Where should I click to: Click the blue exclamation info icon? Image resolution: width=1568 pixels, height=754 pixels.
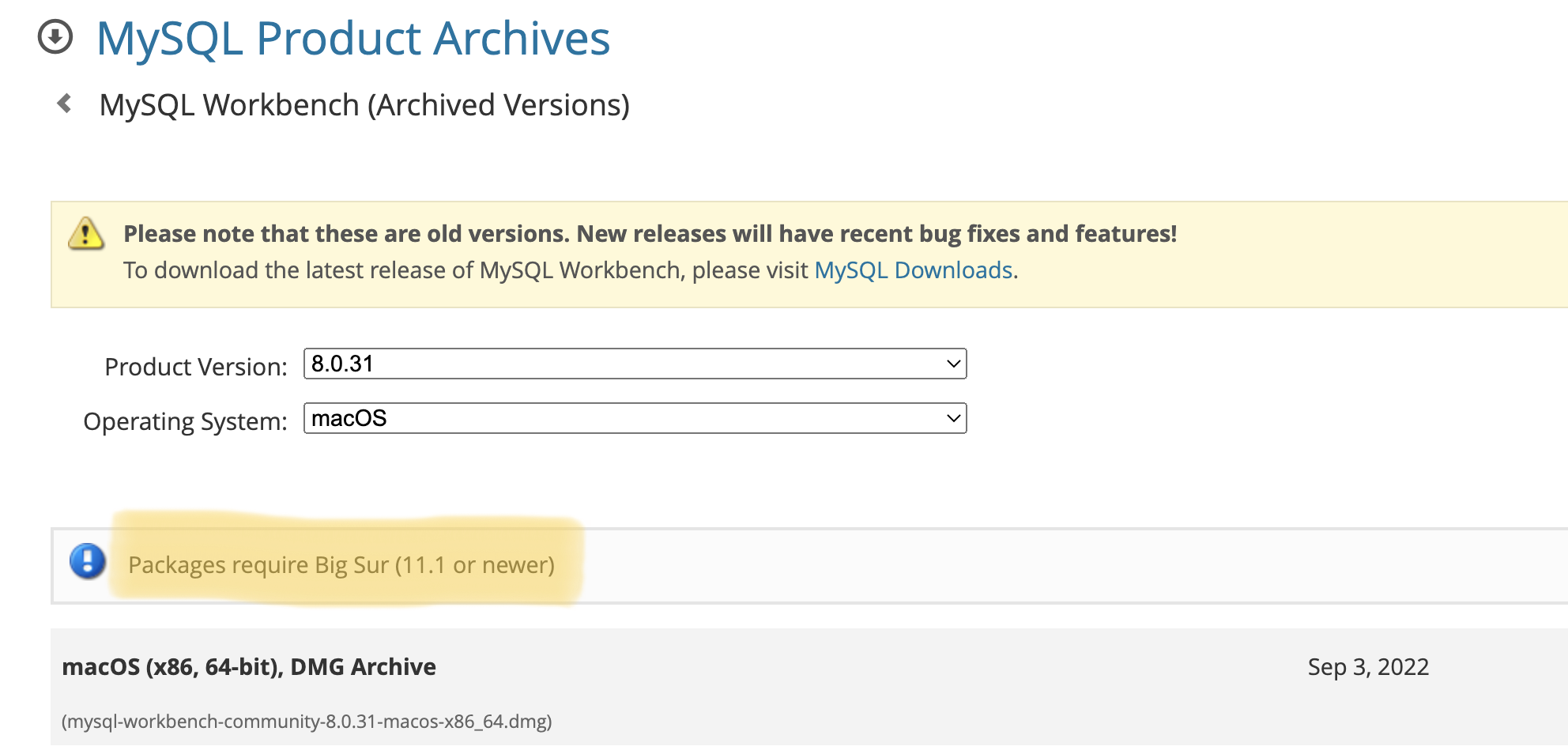(88, 561)
